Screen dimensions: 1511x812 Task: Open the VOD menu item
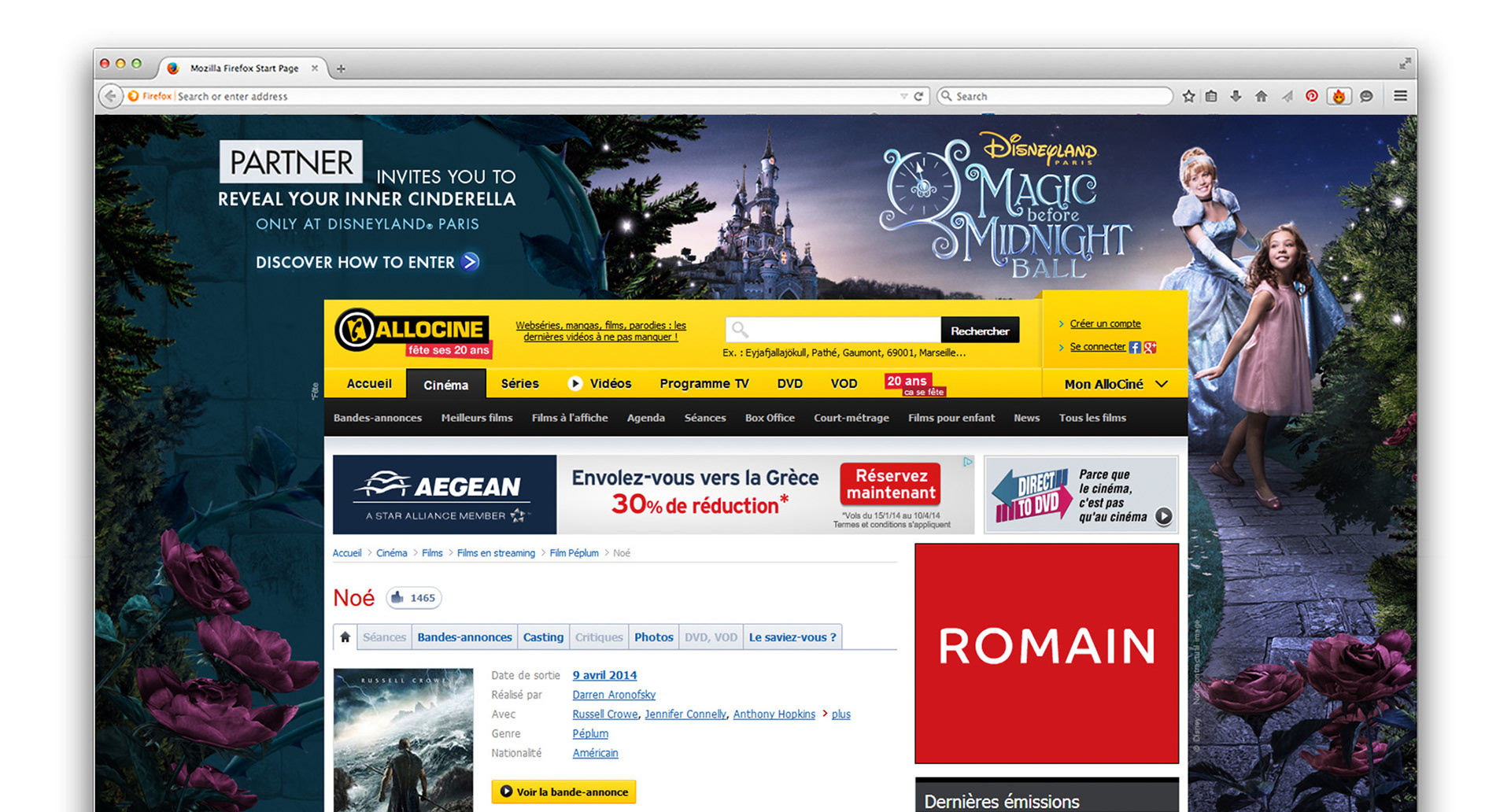click(x=844, y=383)
